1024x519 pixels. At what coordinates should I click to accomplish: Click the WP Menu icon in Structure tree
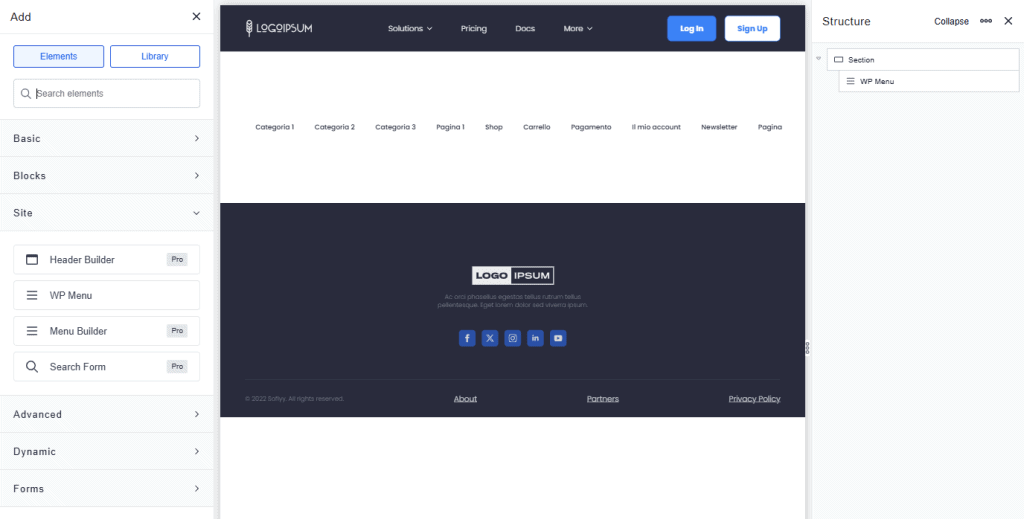click(850, 82)
